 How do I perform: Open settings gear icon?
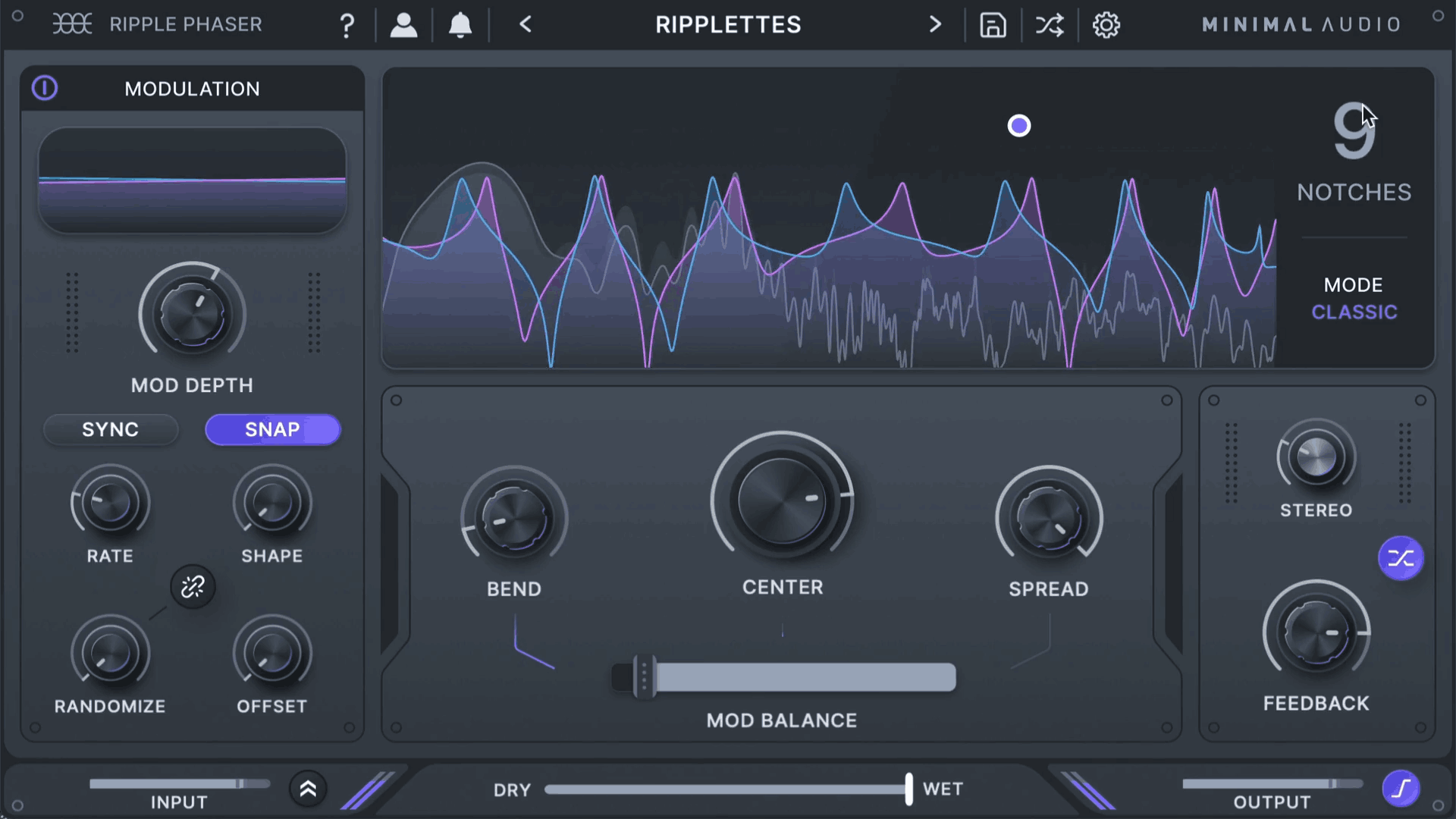click(1106, 25)
